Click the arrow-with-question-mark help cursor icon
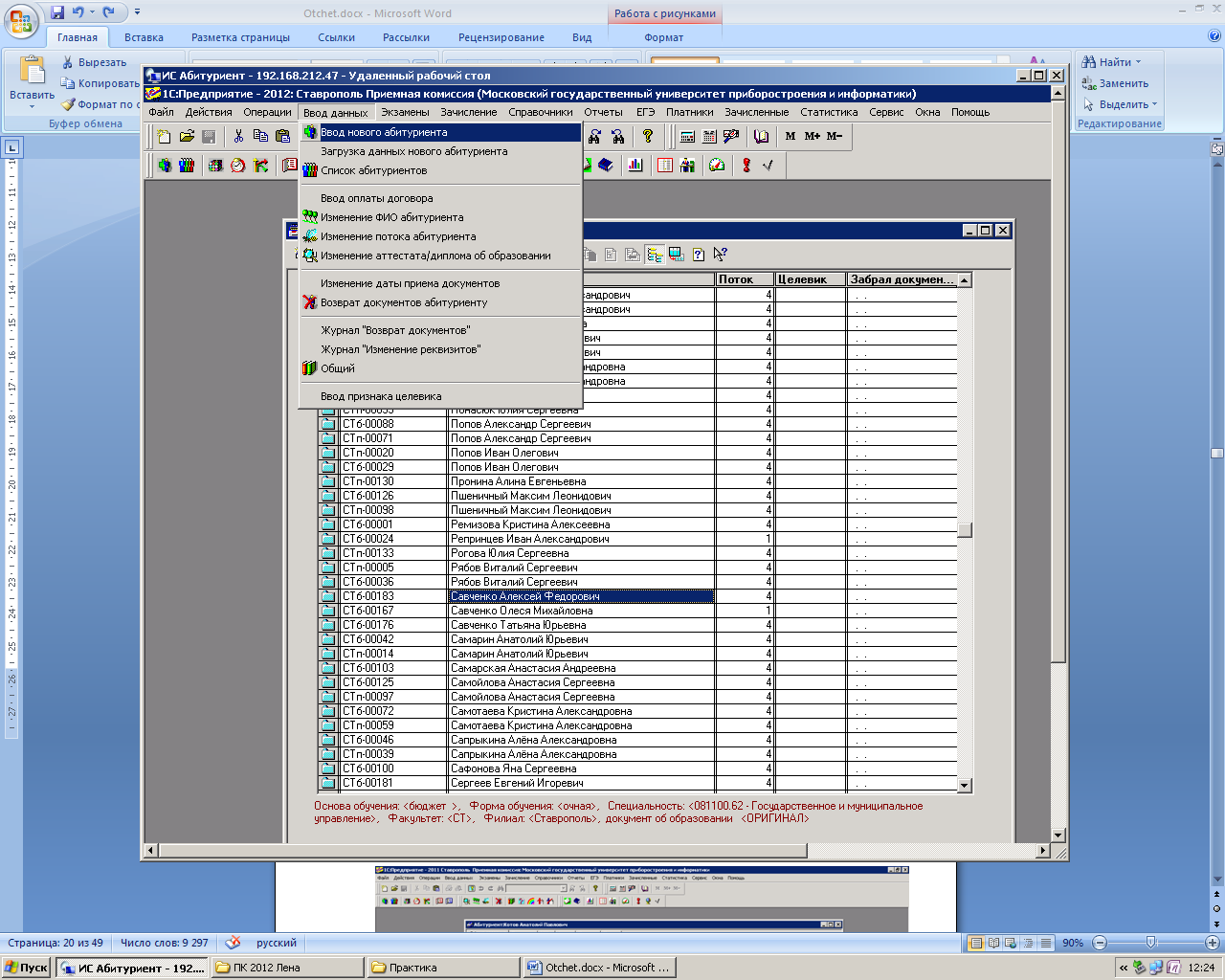Viewport: 1225px width, 980px height. (x=720, y=255)
